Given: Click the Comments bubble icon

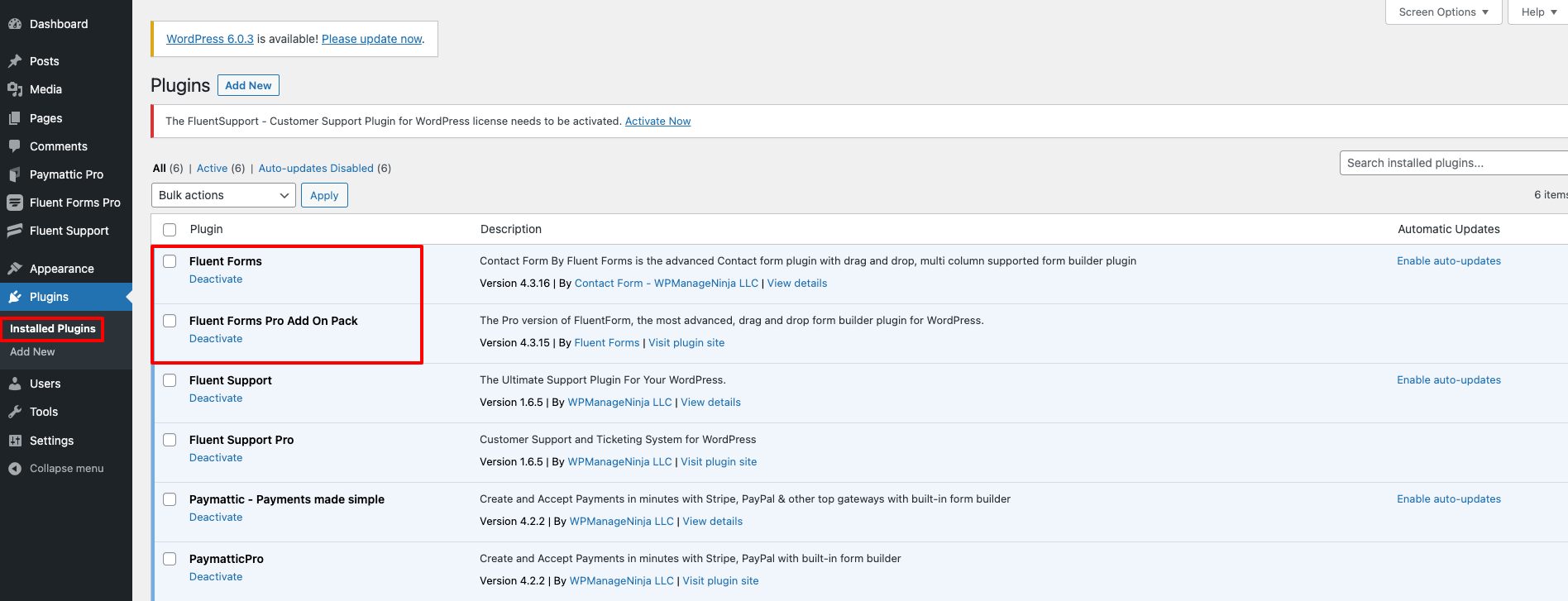Looking at the screenshot, I should point(15,146).
